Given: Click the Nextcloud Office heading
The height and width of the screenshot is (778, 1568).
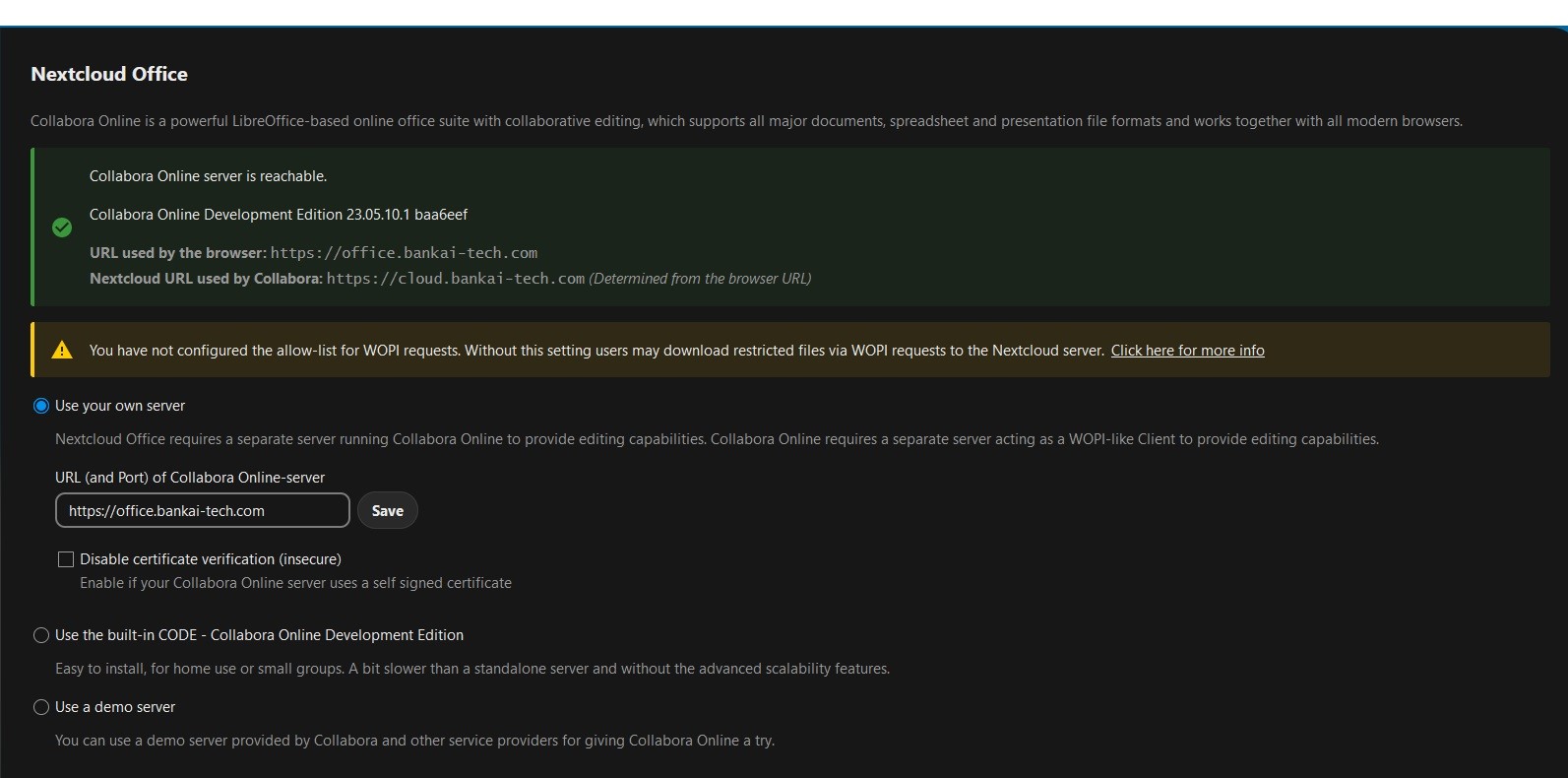Looking at the screenshot, I should click(109, 74).
